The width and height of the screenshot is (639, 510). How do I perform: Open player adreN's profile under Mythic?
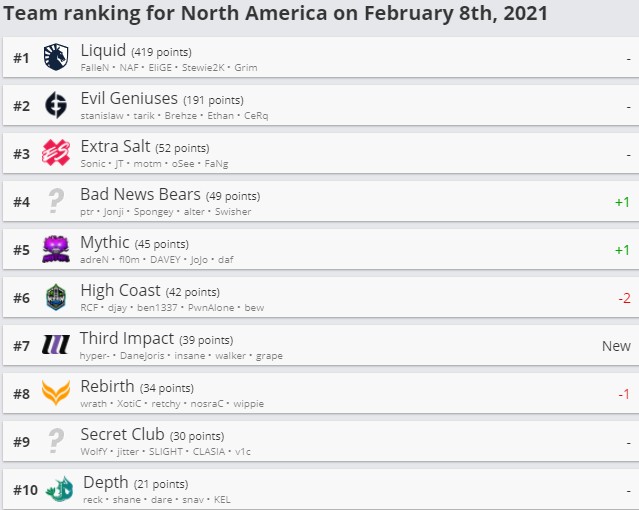click(95, 259)
